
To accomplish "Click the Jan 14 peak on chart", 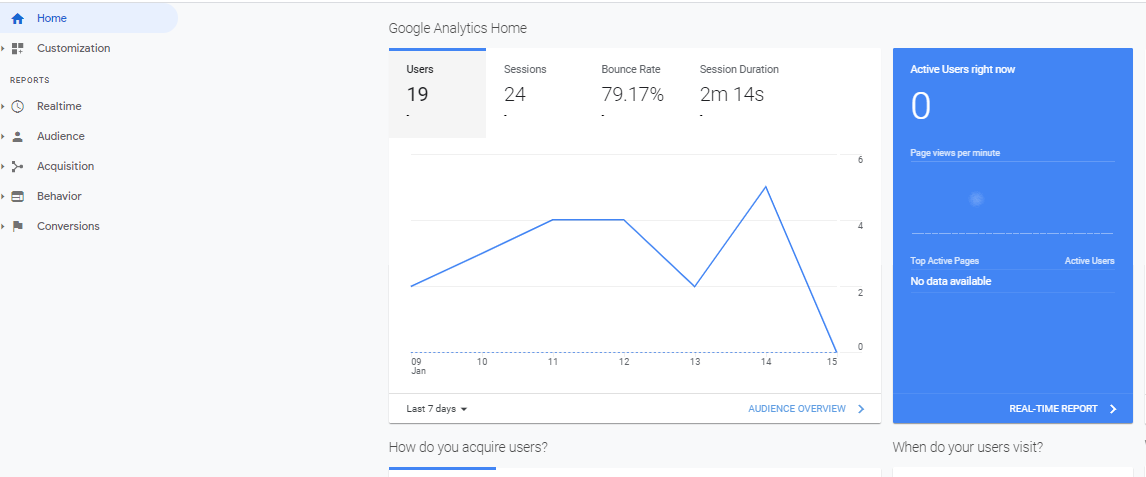I will coord(766,187).
